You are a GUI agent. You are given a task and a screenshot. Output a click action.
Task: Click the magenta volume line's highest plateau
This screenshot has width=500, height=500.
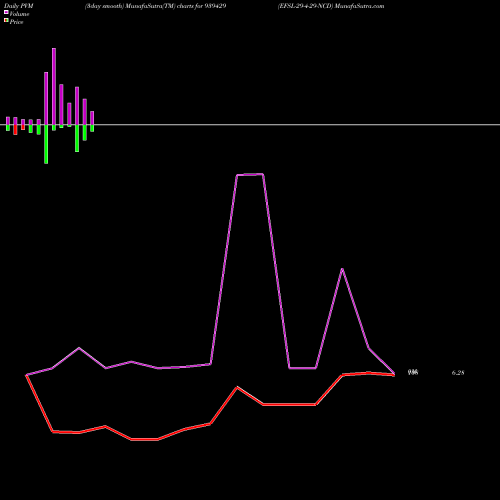click(250, 174)
